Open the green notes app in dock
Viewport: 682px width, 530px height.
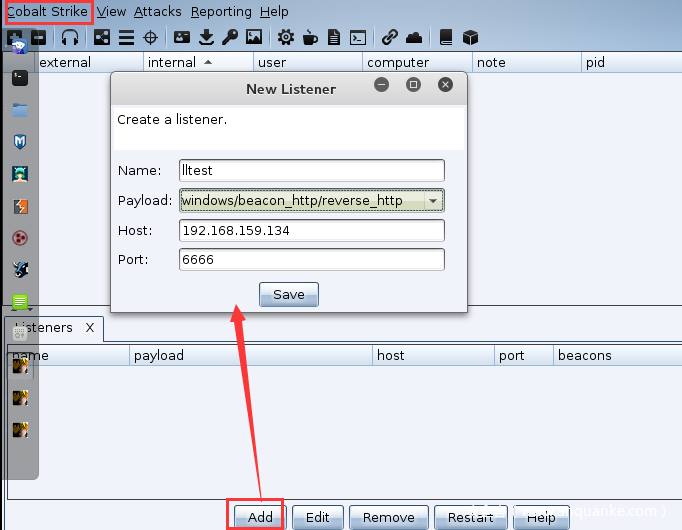pos(20,301)
